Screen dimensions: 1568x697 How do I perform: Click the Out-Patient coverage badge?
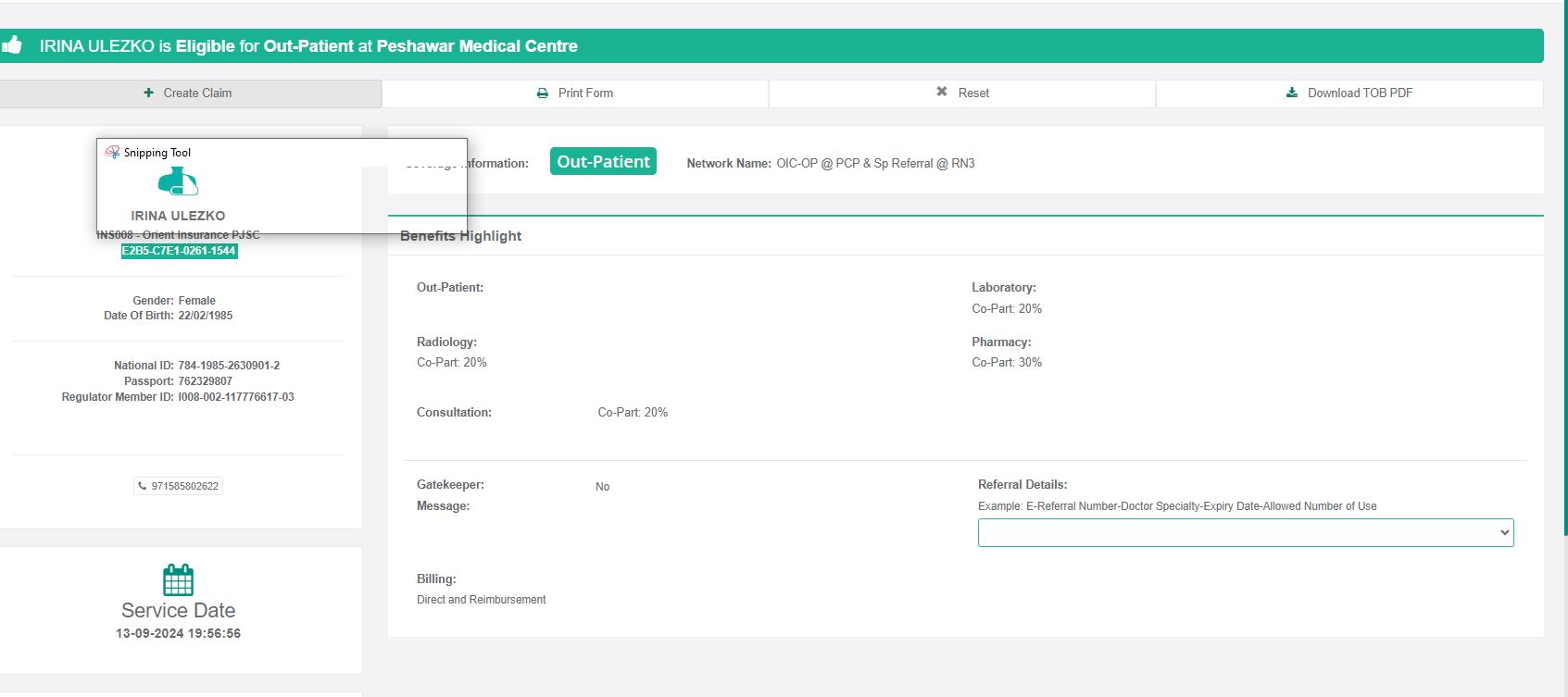tap(603, 161)
